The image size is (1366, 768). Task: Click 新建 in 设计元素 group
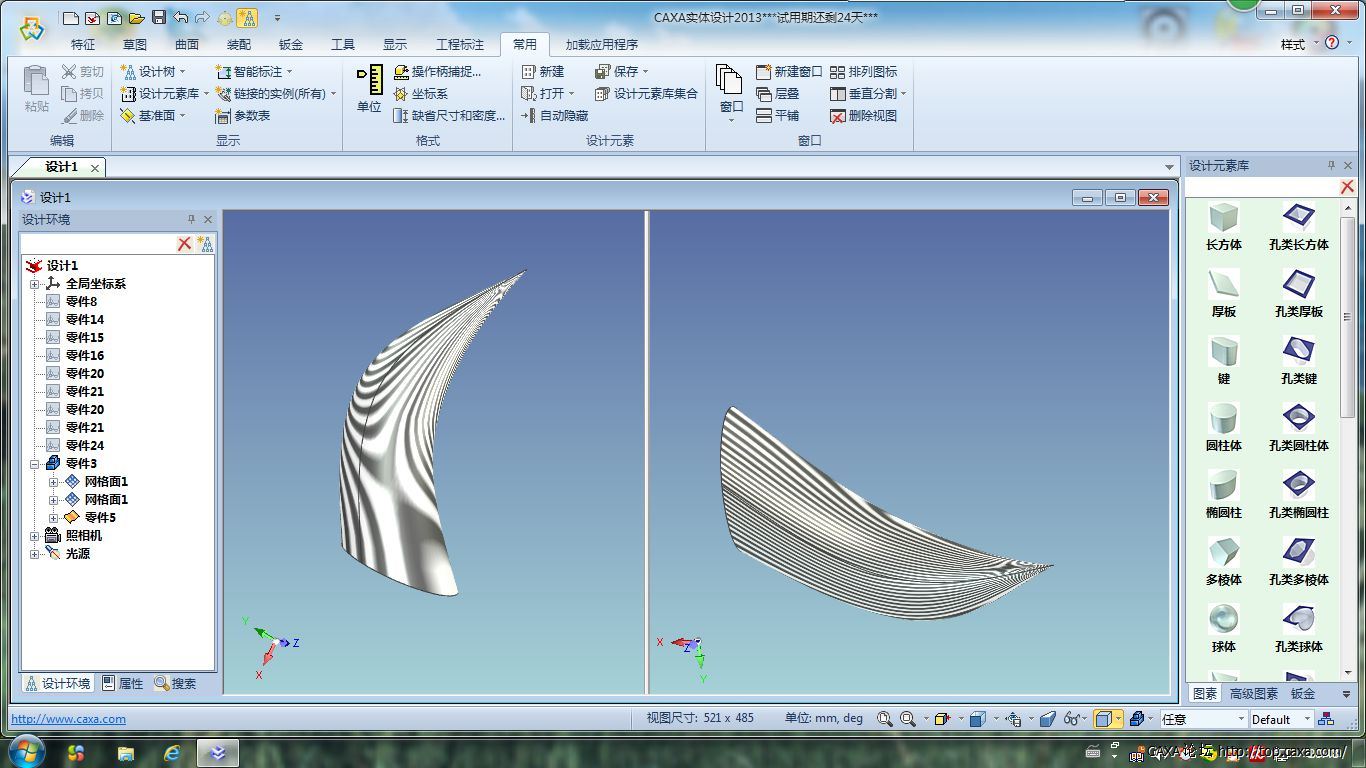543,71
